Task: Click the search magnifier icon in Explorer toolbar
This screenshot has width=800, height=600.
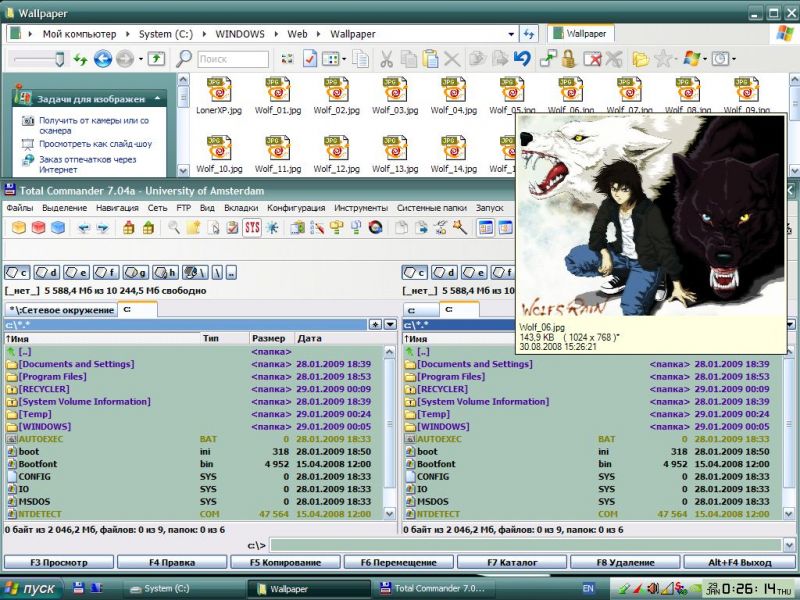Action: 183,59
